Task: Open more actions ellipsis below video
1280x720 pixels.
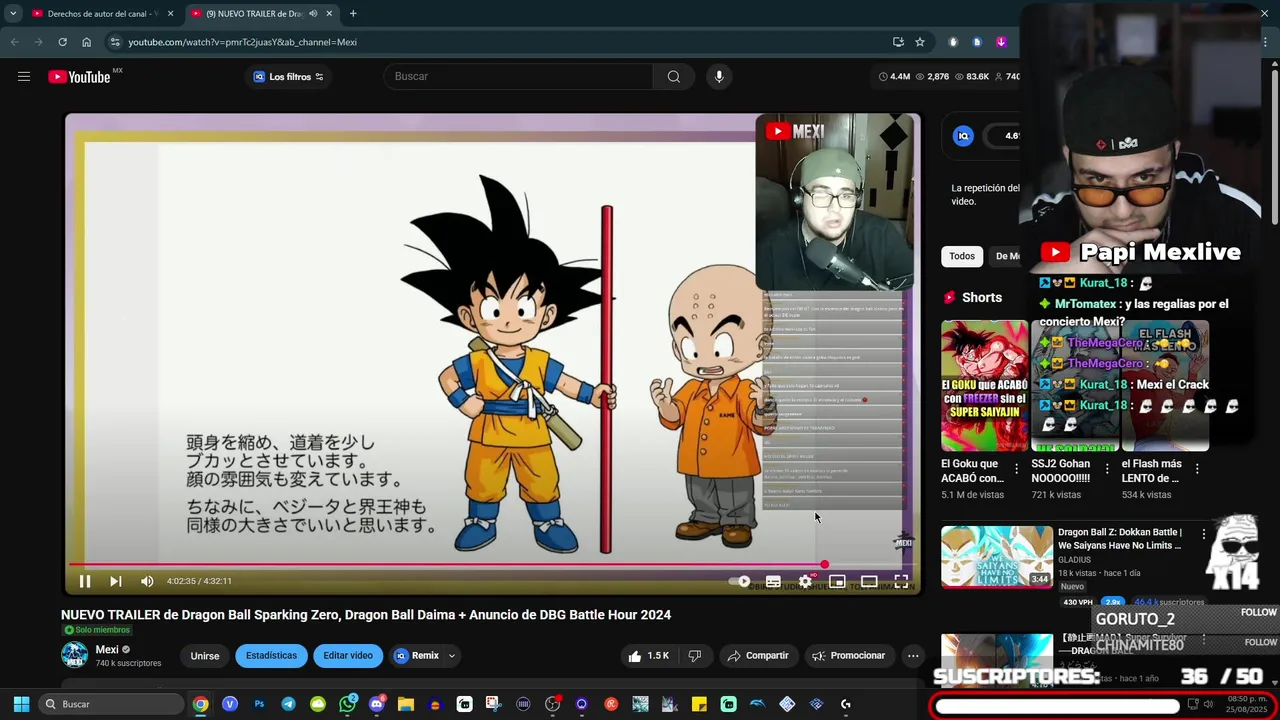Action: [x=913, y=656]
